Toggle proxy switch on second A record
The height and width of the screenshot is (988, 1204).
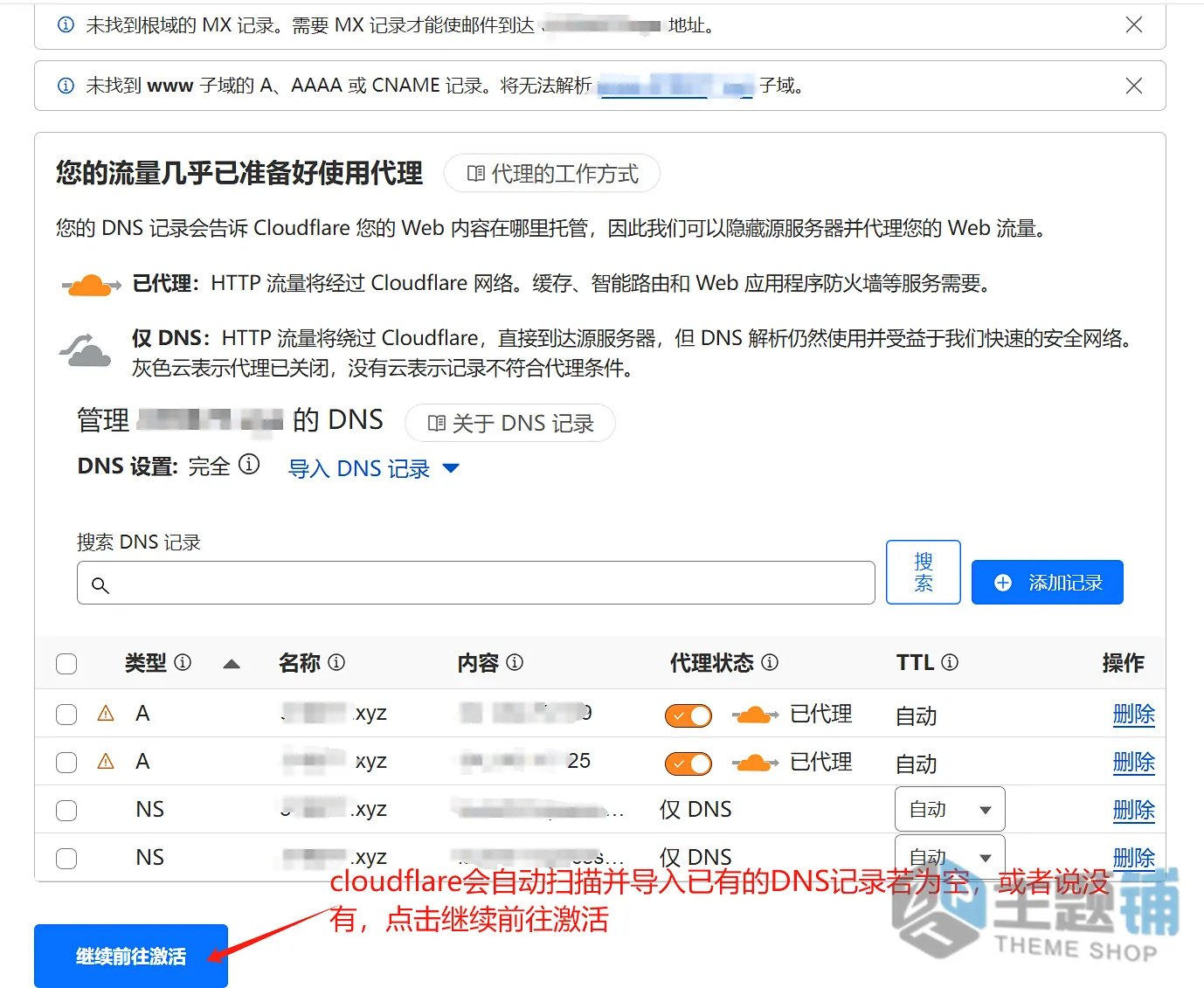click(x=688, y=764)
